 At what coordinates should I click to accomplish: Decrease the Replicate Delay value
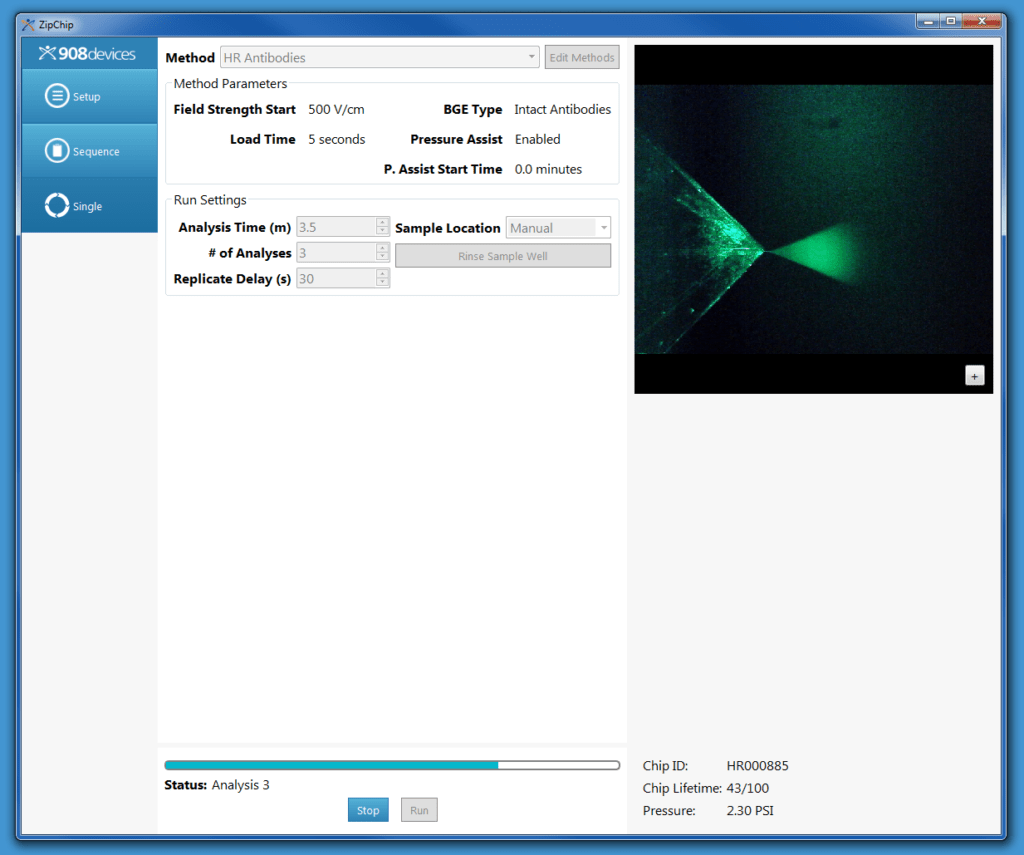383,281
